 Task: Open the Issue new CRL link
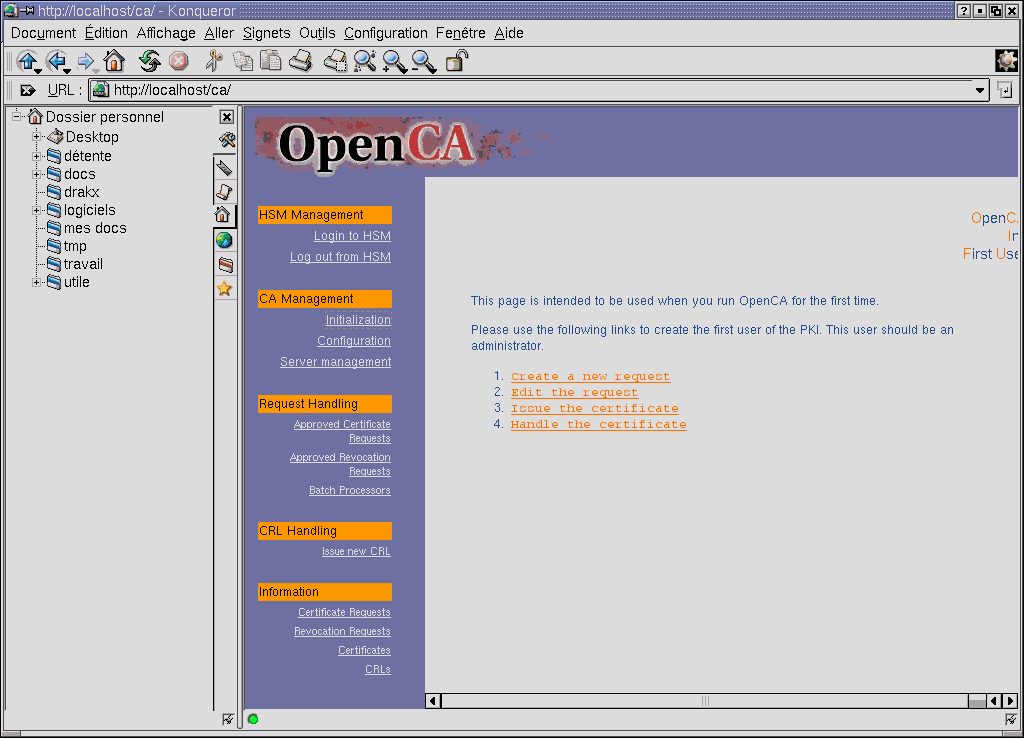356,550
